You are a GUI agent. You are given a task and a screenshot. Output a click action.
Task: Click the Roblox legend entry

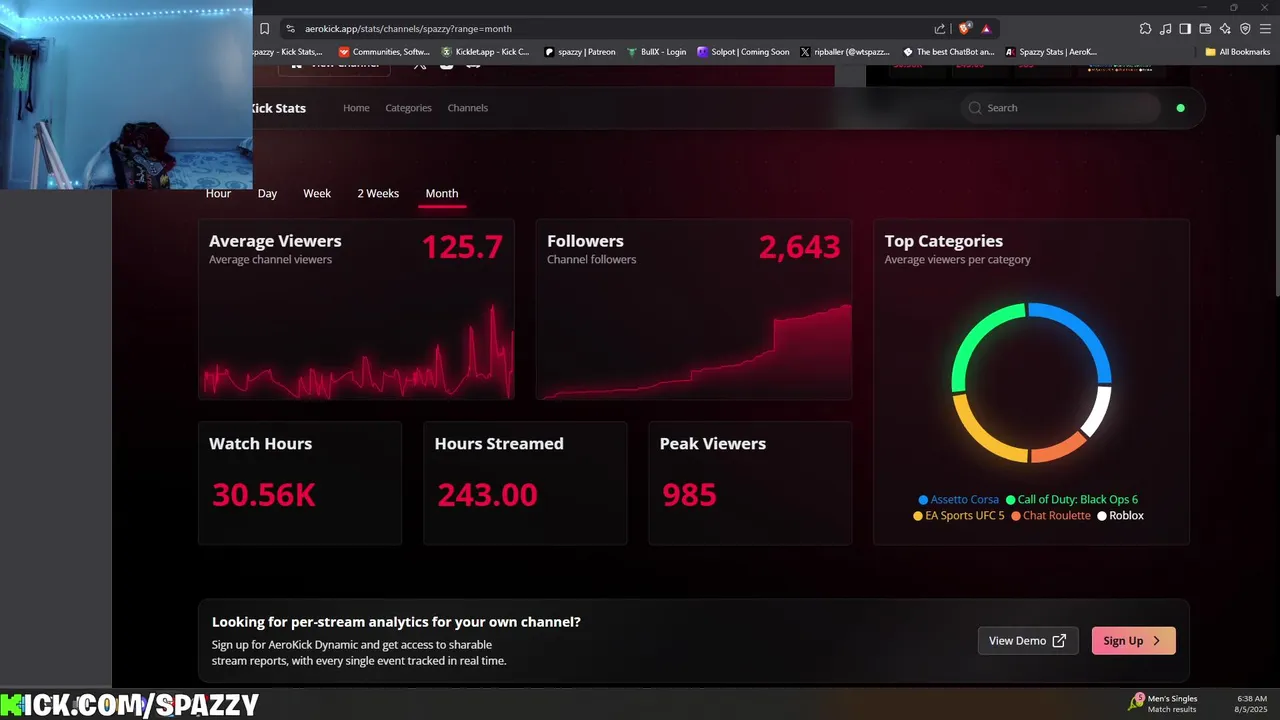click(1120, 516)
